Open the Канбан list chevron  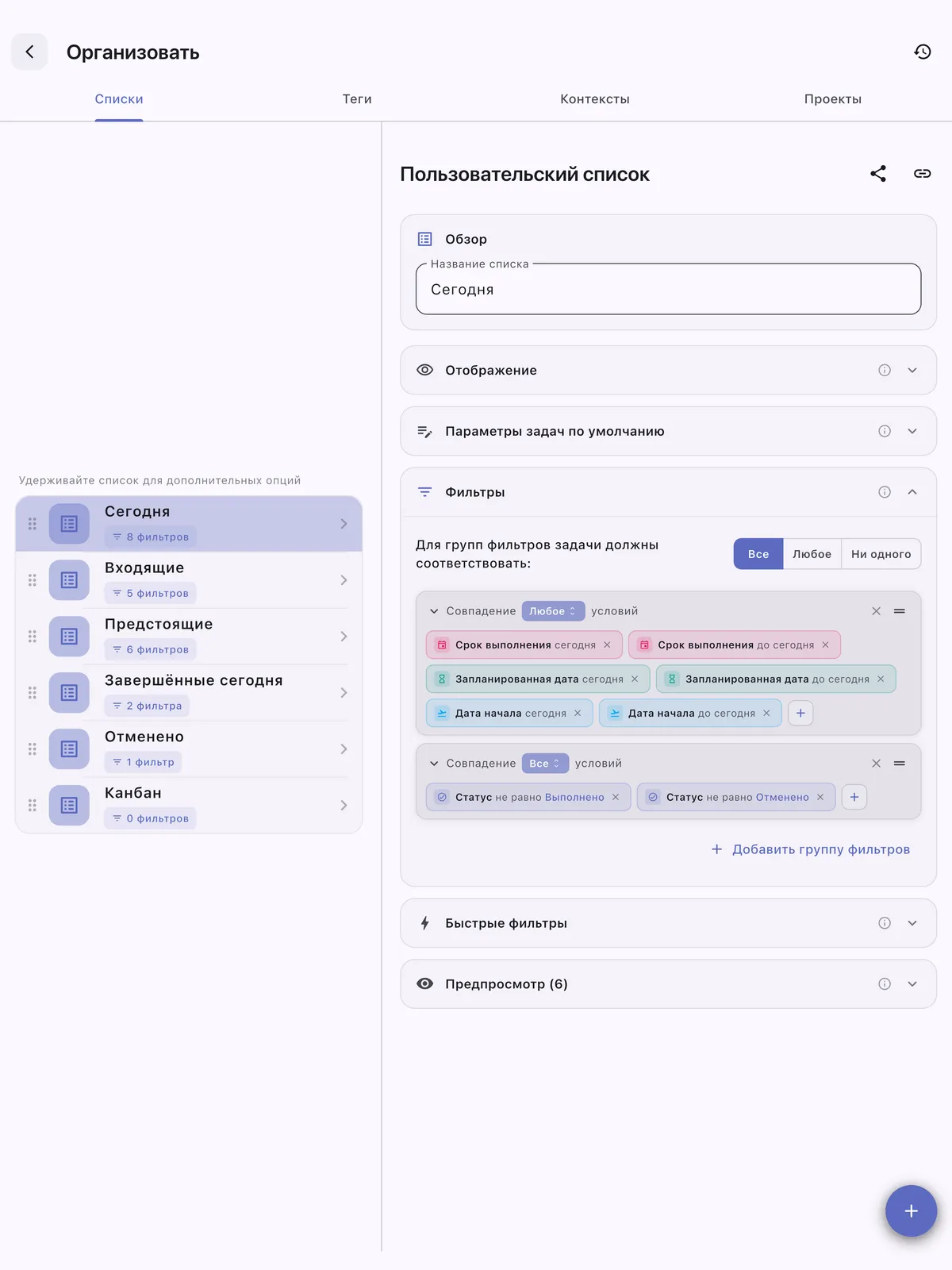click(344, 806)
